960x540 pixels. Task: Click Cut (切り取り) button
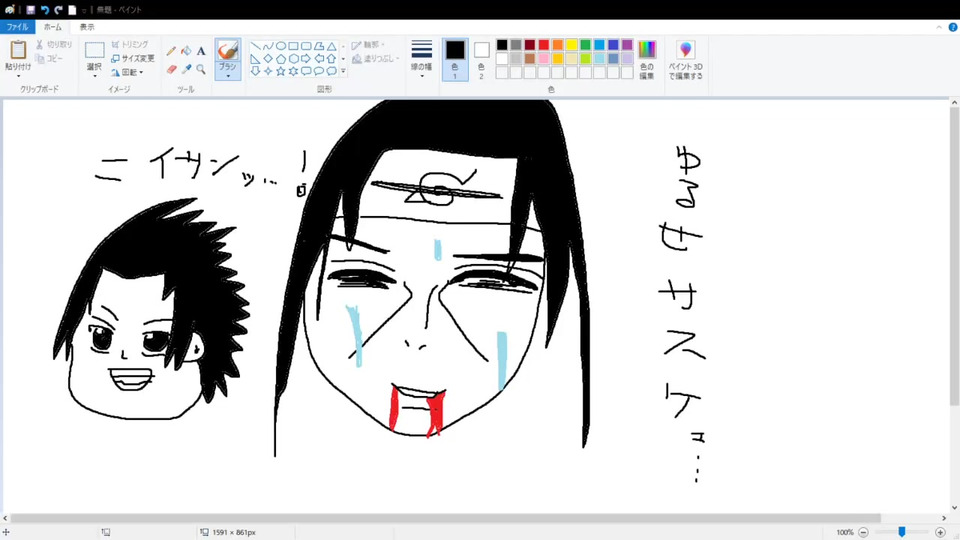click(54, 45)
